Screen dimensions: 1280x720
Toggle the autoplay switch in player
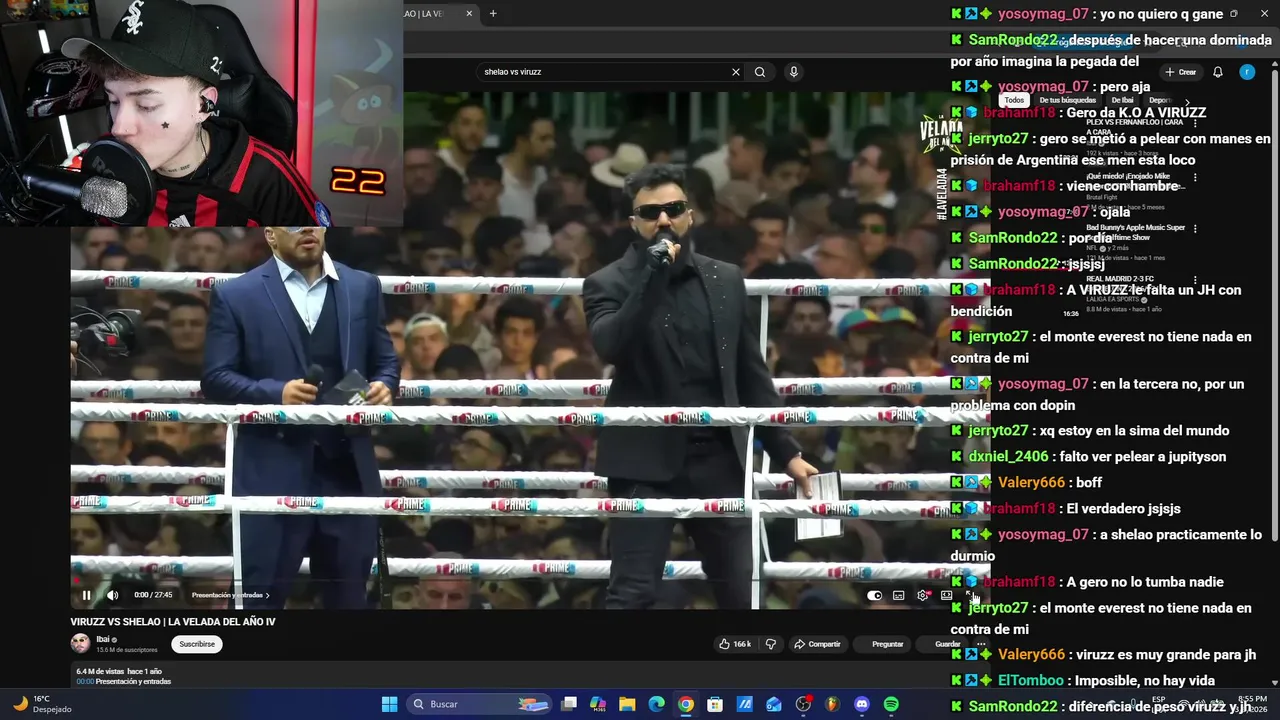[x=875, y=595]
